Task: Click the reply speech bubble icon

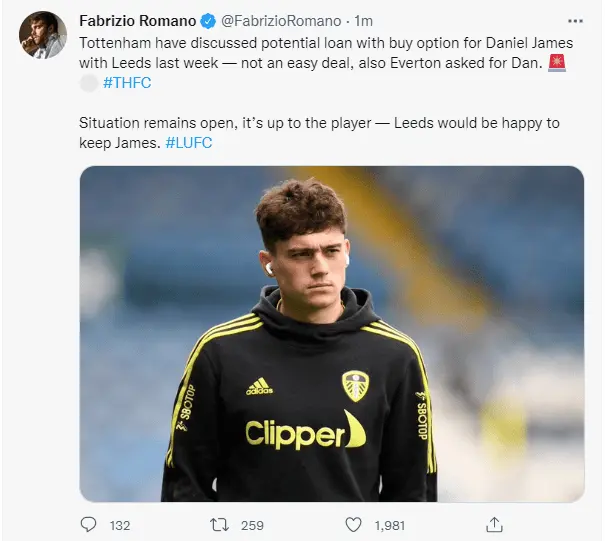Action: click(88, 524)
